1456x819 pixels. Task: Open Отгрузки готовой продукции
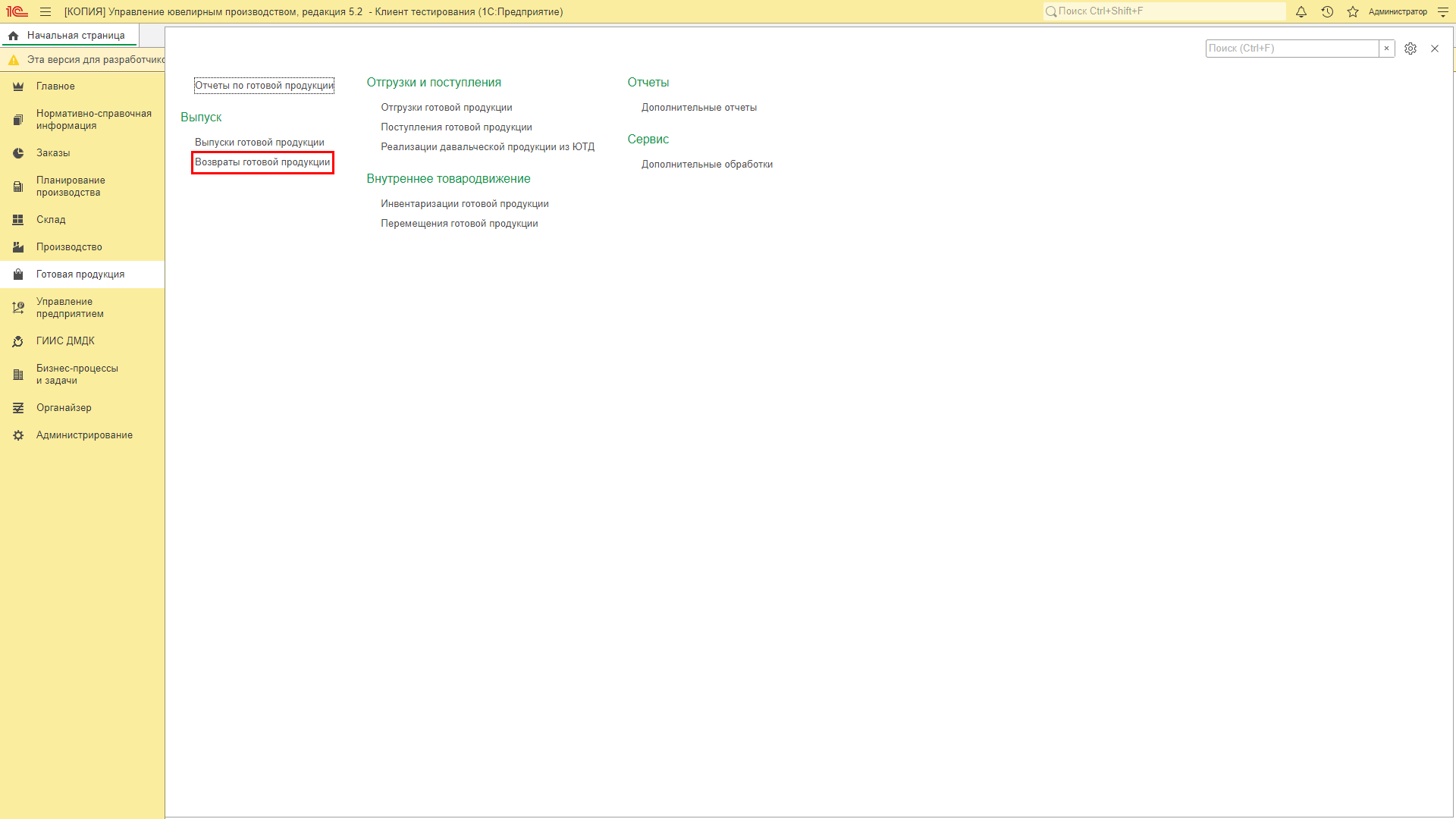click(x=447, y=108)
